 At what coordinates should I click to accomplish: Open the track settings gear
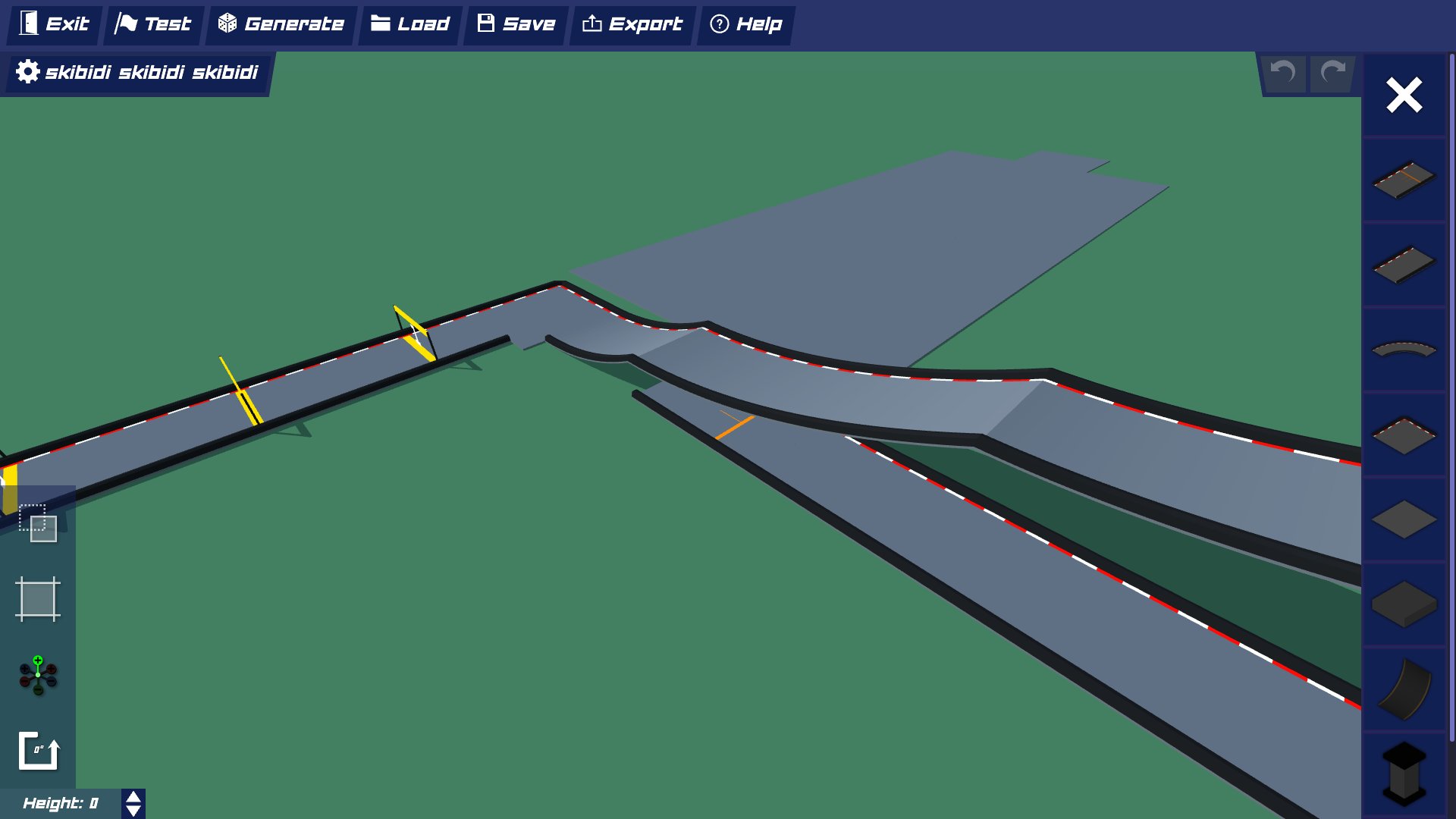tap(27, 72)
